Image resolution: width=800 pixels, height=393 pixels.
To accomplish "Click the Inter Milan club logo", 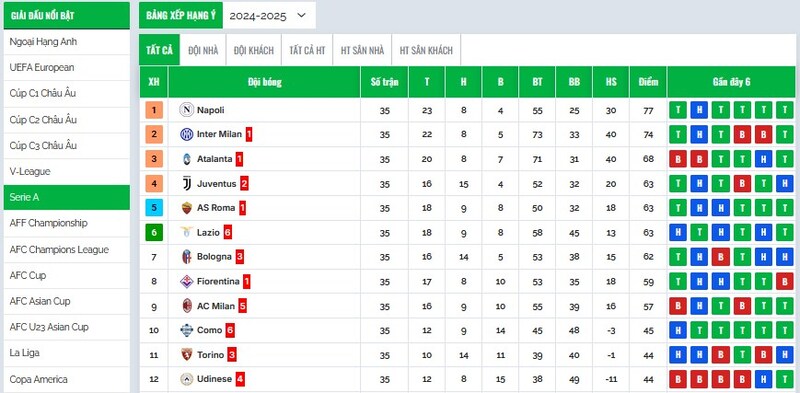I will click(x=187, y=134).
